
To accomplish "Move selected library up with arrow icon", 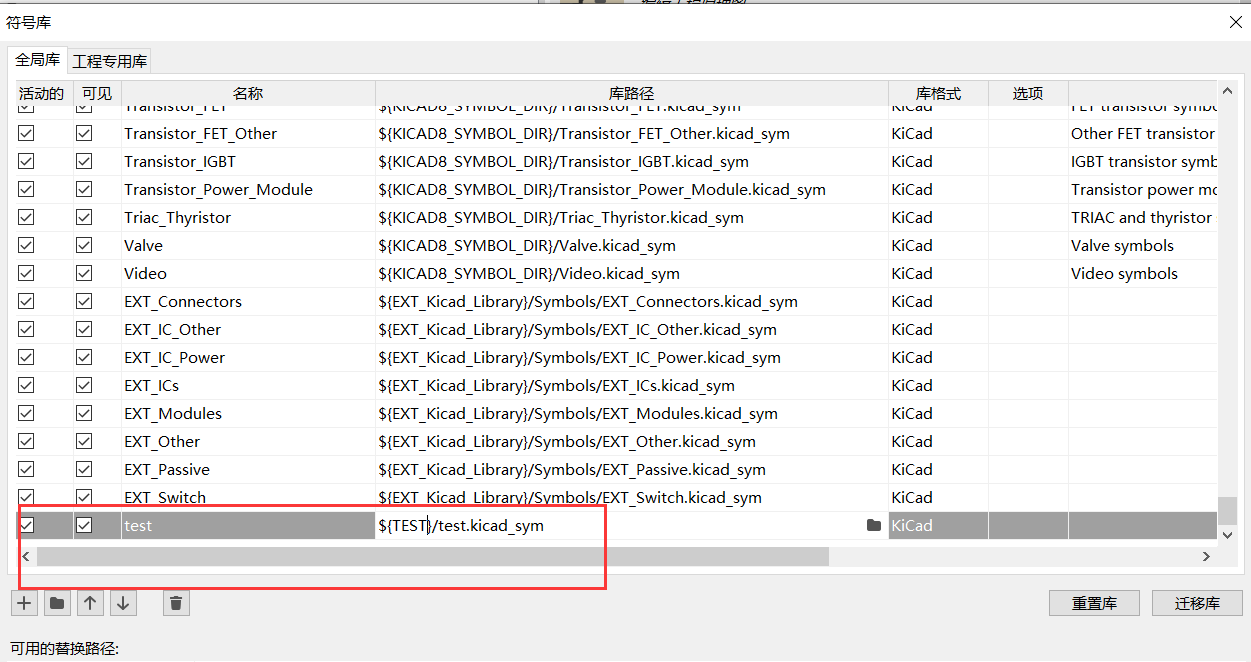I will (x=90, y=603).
